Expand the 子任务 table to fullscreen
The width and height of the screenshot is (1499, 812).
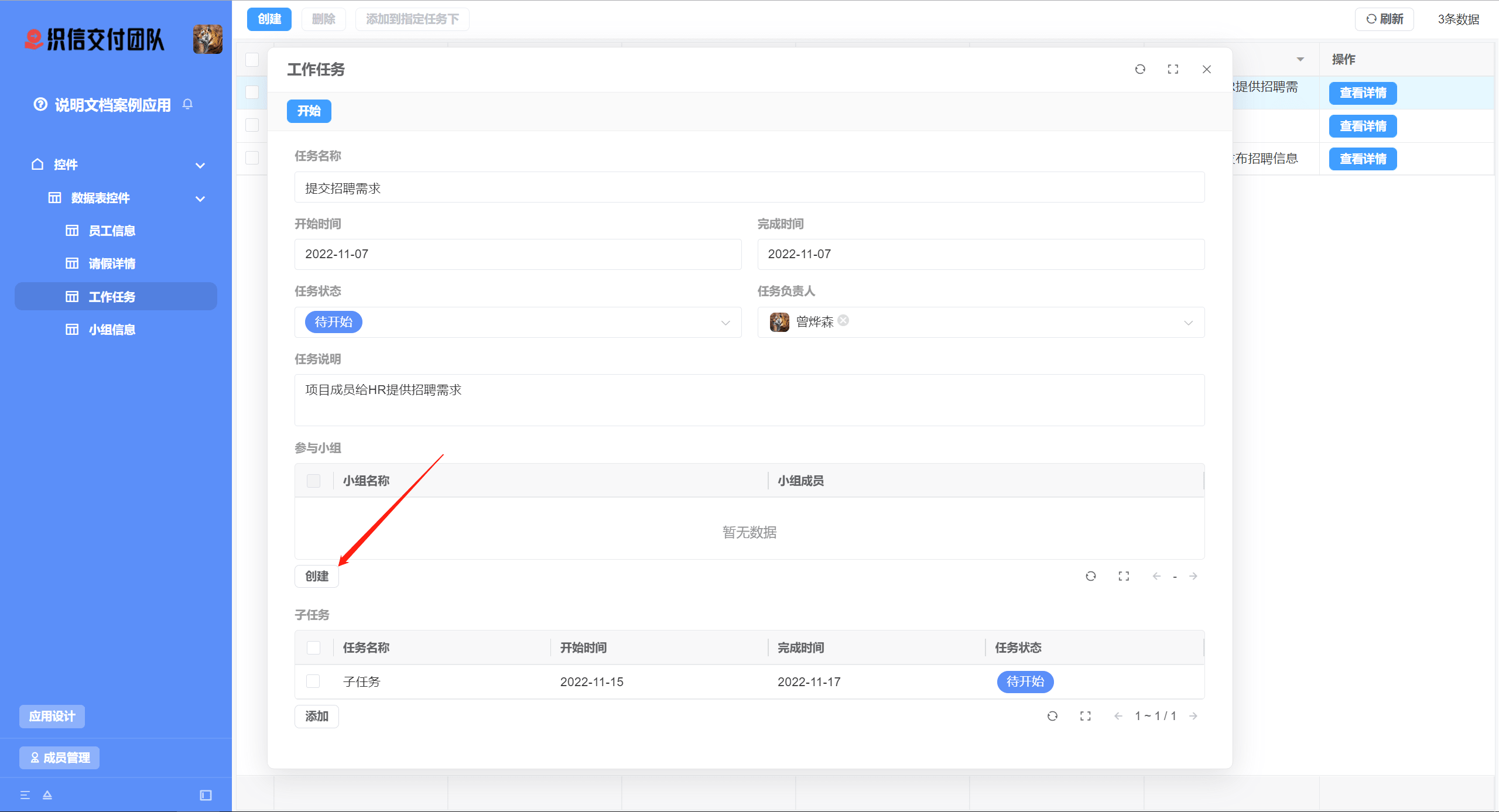[1085, 716]
